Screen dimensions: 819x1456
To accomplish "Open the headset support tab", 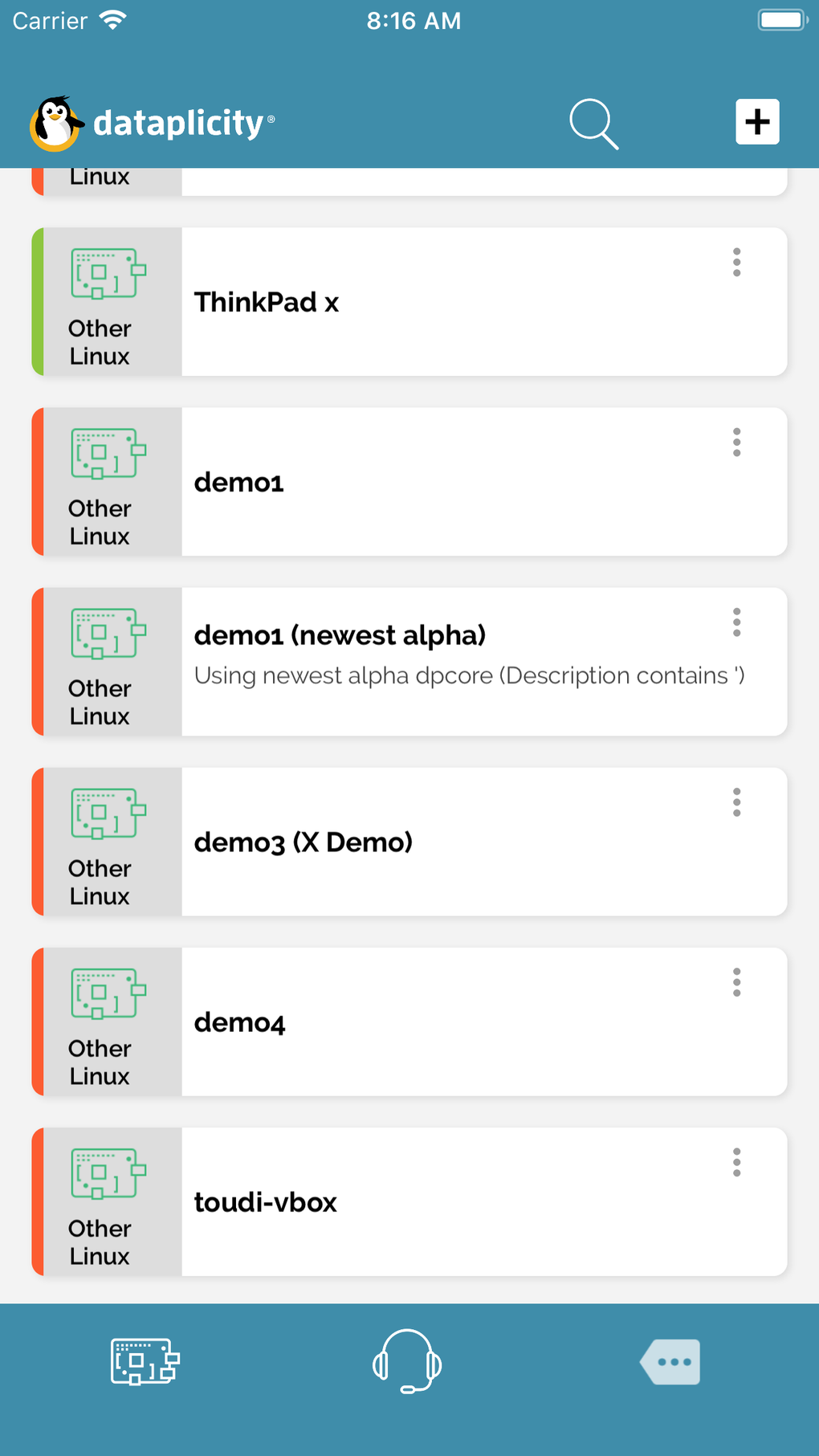I will (x=407, y=1361).
